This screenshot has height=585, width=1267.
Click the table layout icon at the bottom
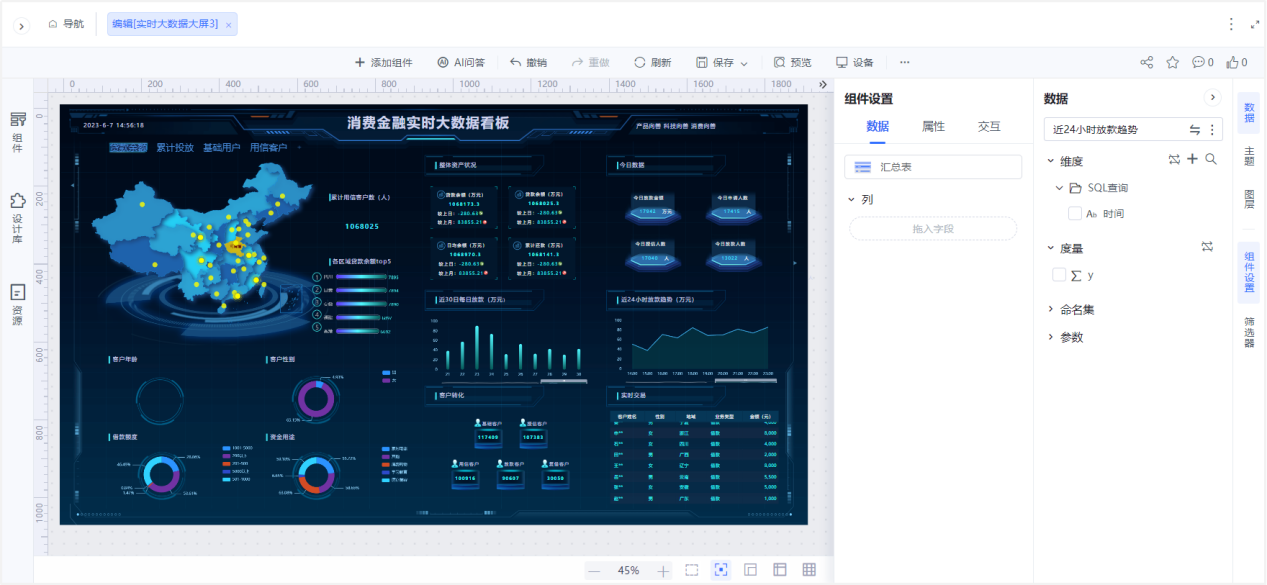coord(780,570)
